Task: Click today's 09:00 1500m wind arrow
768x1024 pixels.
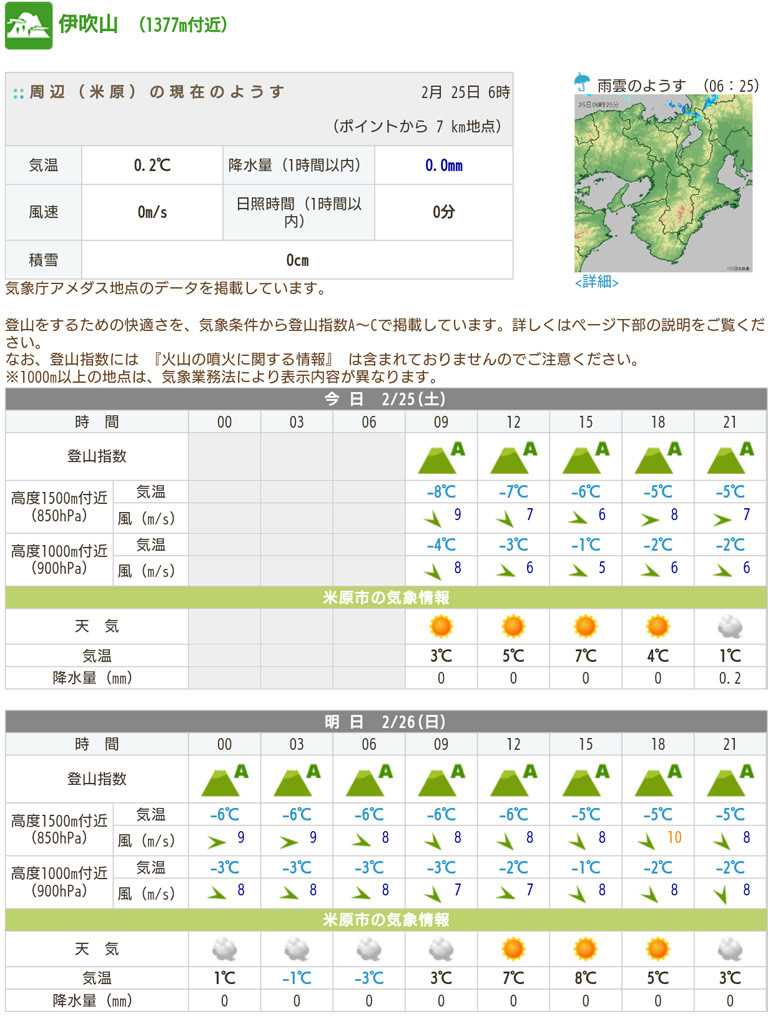Action: tap(432, 519)
